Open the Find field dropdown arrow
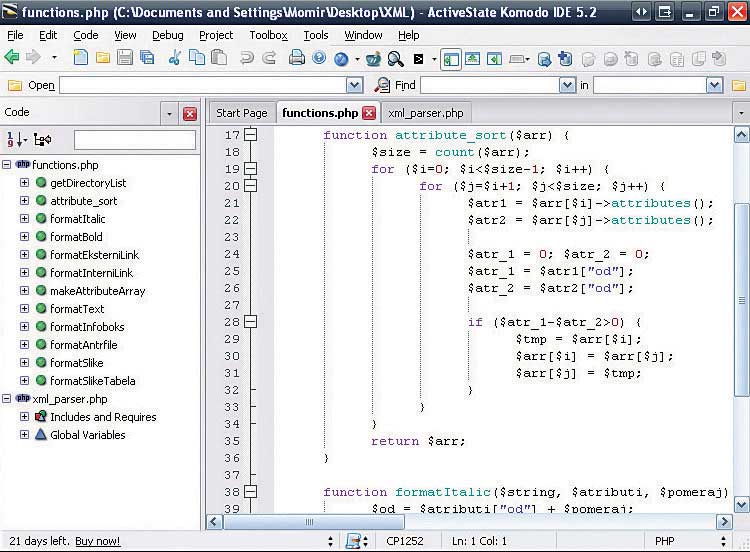The image size is (750, 552). [567, 86]
